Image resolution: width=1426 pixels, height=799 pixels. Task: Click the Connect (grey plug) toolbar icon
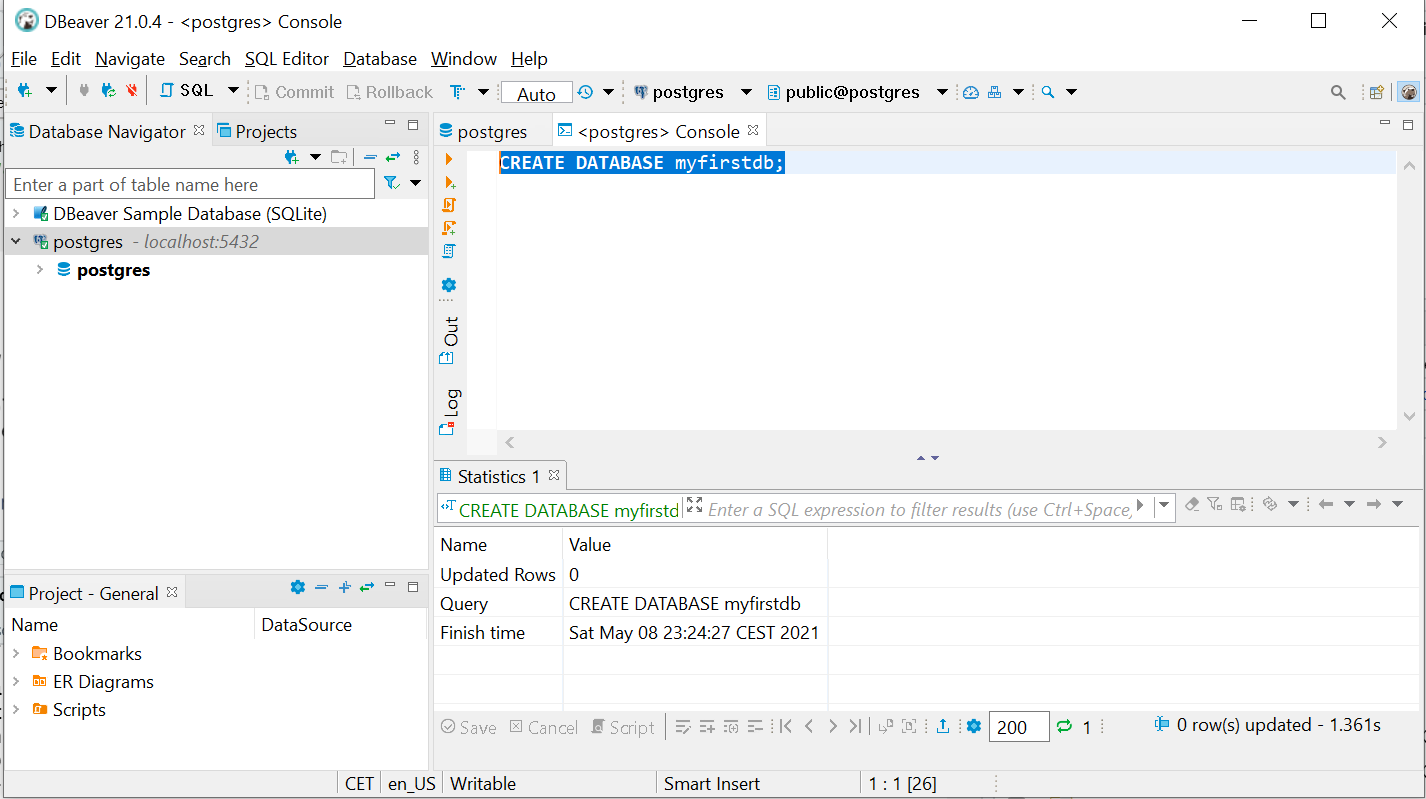point(84,91)
